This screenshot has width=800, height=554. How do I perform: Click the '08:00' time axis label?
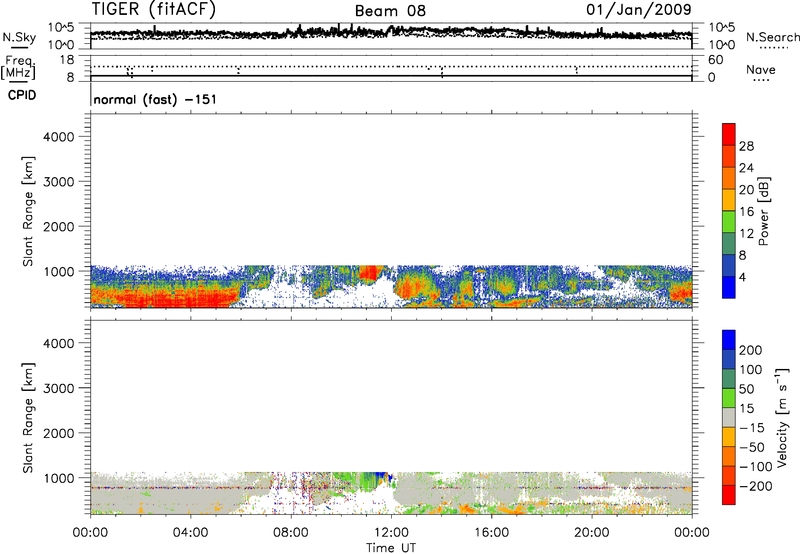(x=291, y=533)
